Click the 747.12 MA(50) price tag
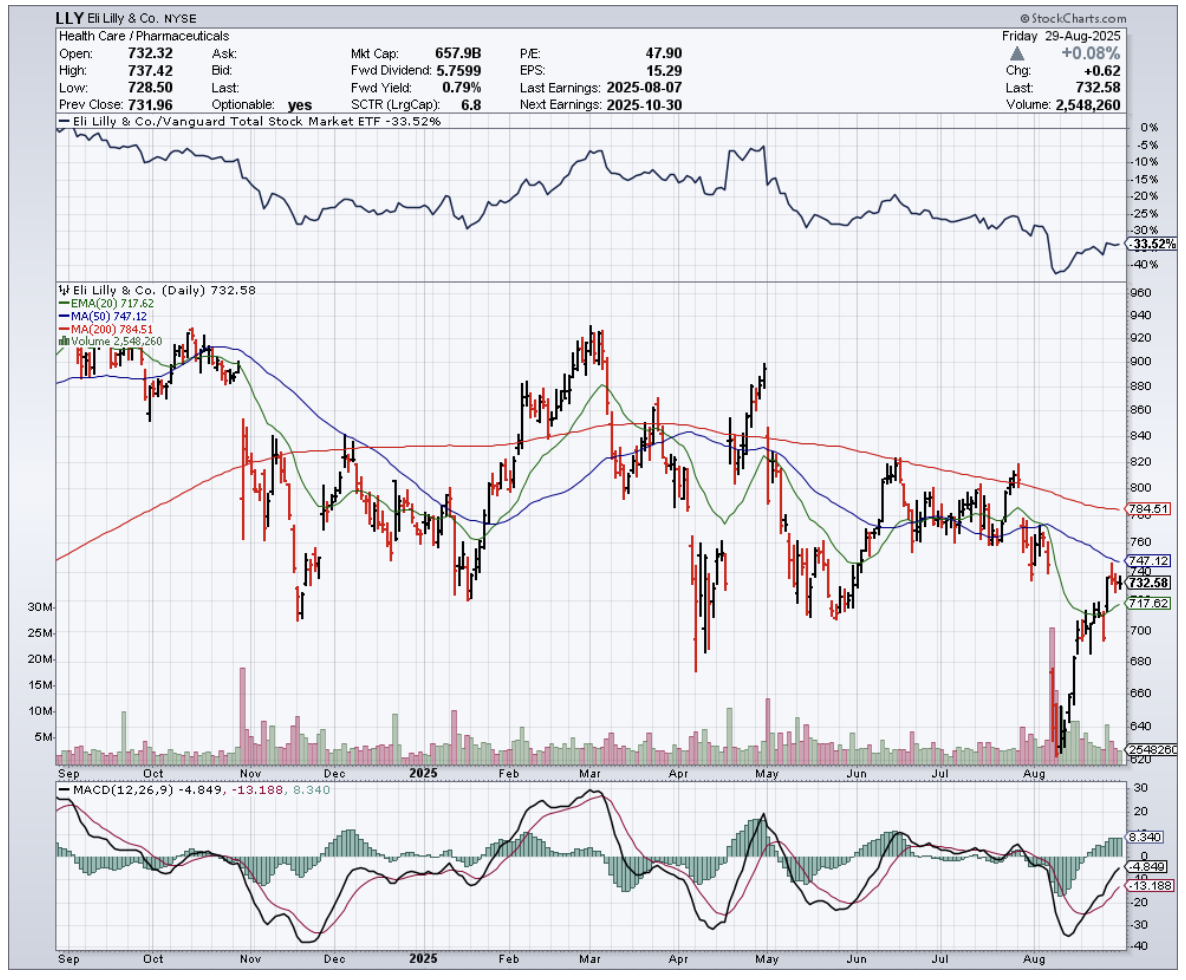 (1148, 561)
